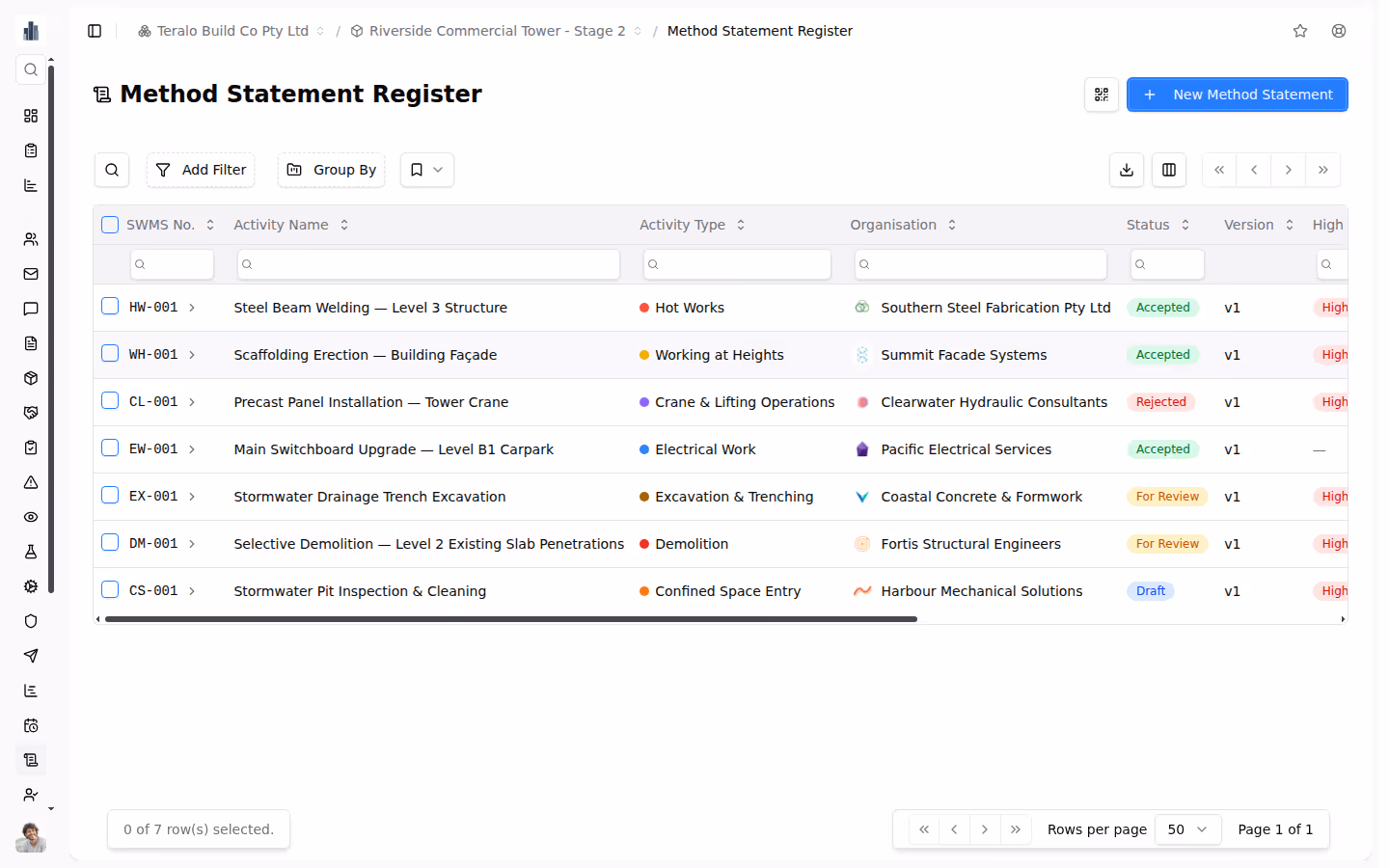
Task: Go to next page in top pager
Action: tap(1289, 170)
